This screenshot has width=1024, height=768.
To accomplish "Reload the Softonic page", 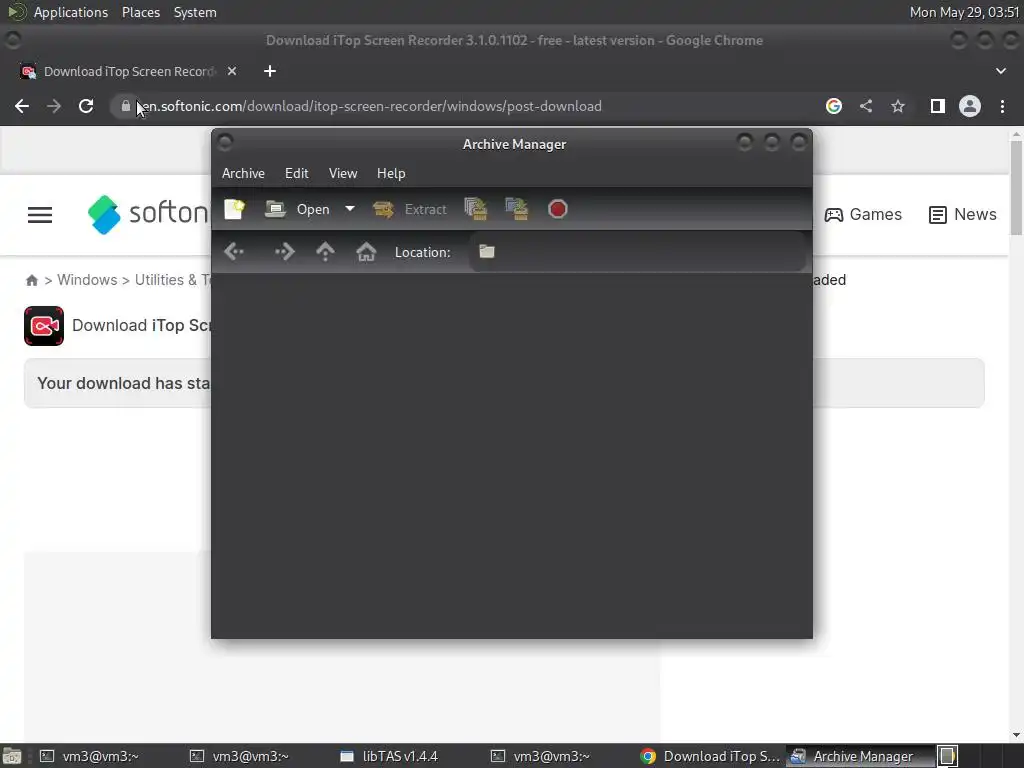I will [x=86, y=106].
